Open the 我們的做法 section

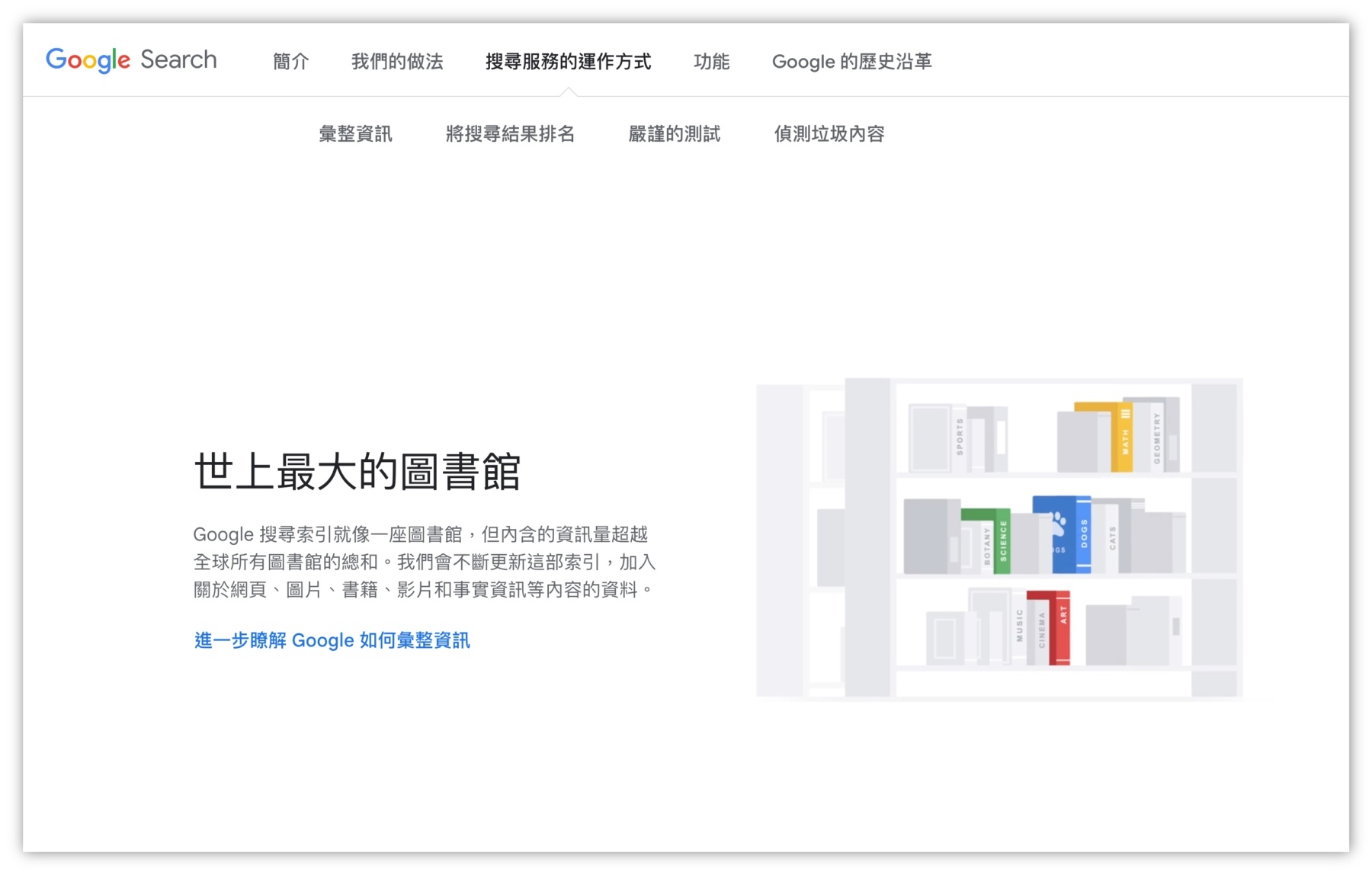(x=397, y=62)
